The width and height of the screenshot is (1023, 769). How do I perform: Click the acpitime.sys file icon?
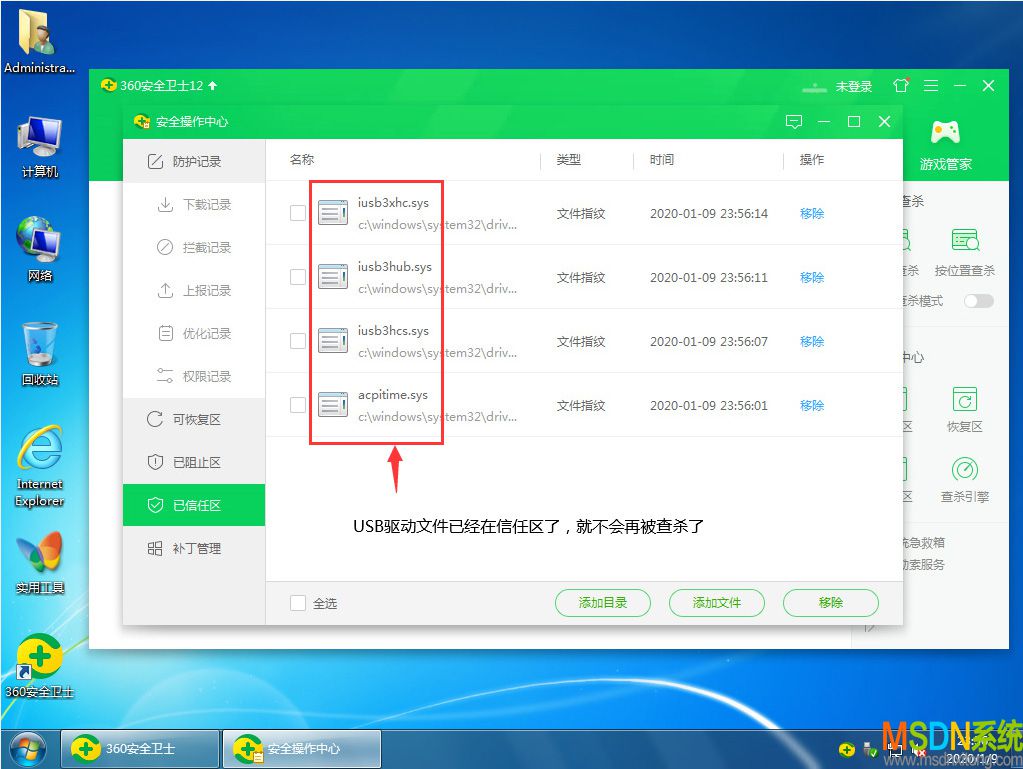[x=333, y=404]
